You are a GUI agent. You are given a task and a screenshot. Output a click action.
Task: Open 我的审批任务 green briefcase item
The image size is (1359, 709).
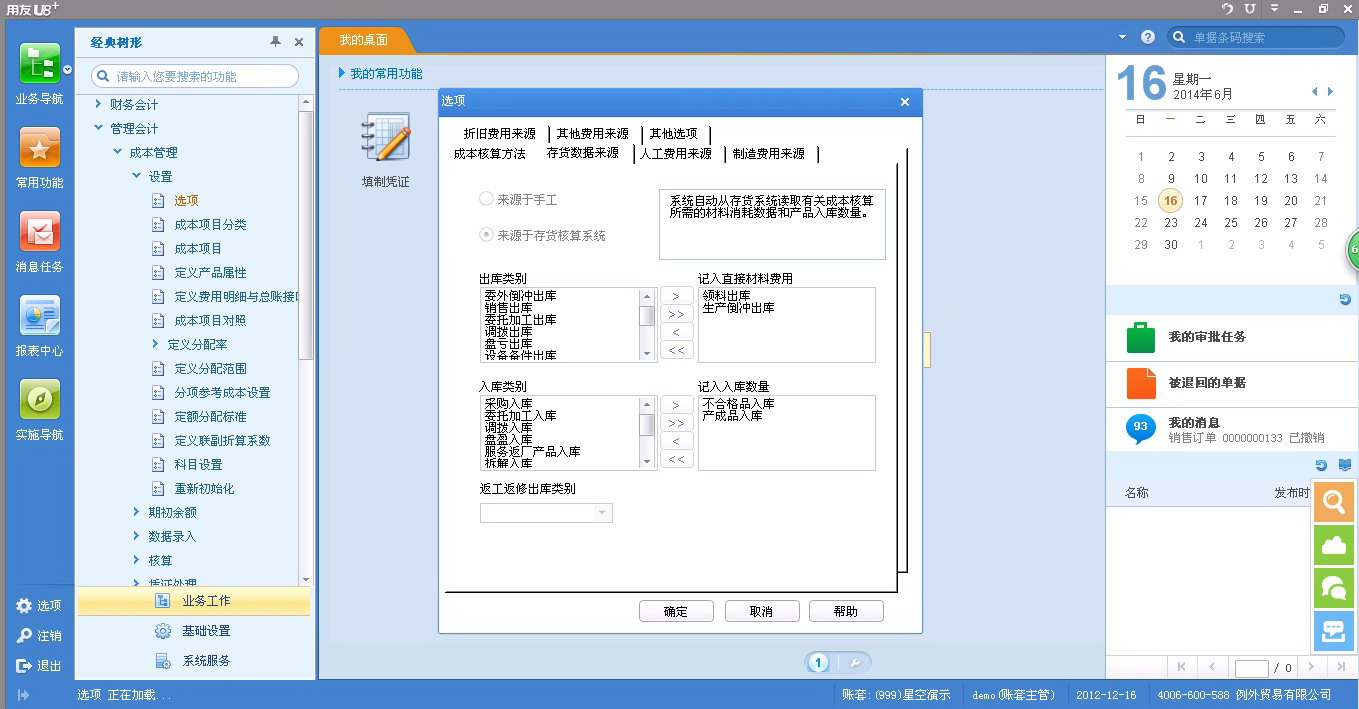pos(1141,337)
